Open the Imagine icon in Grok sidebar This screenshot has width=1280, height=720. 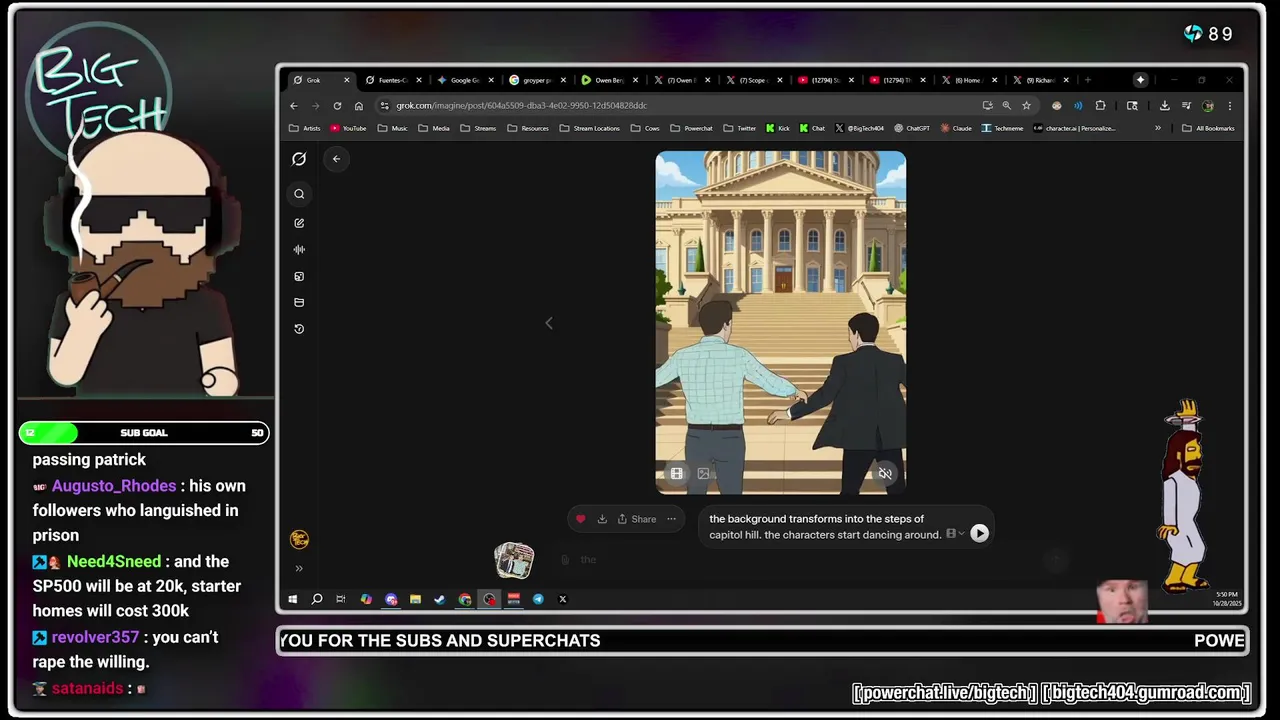(299, 276)
